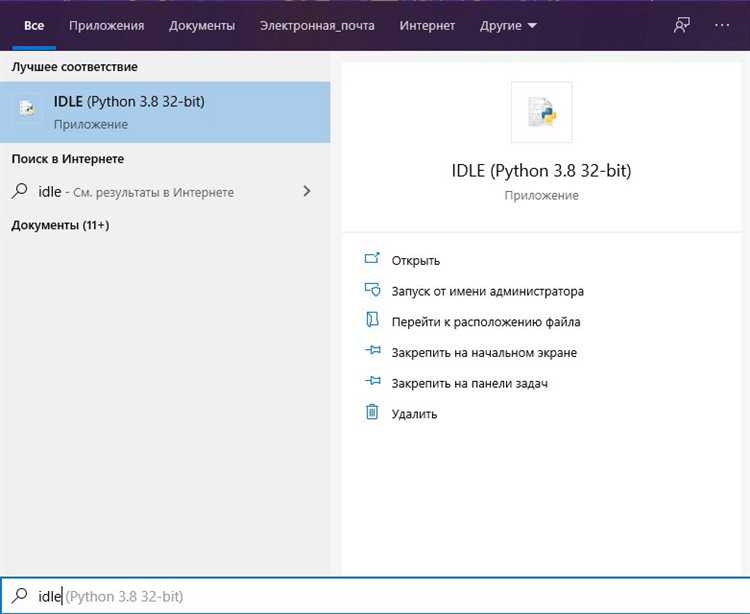Open the "Документы" tab

point(202,25)
